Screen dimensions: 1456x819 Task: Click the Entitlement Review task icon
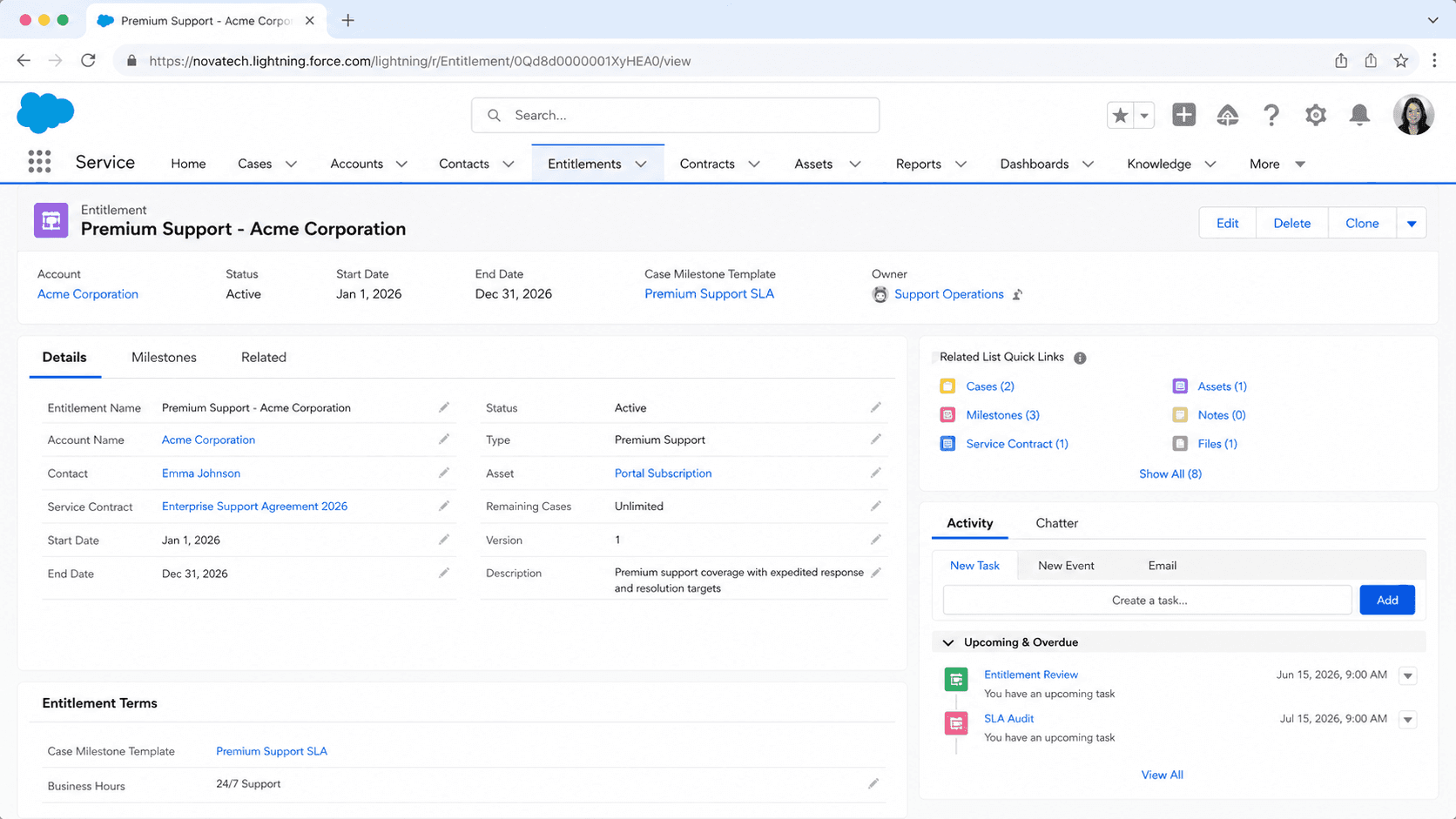click(x=956, y=679)
